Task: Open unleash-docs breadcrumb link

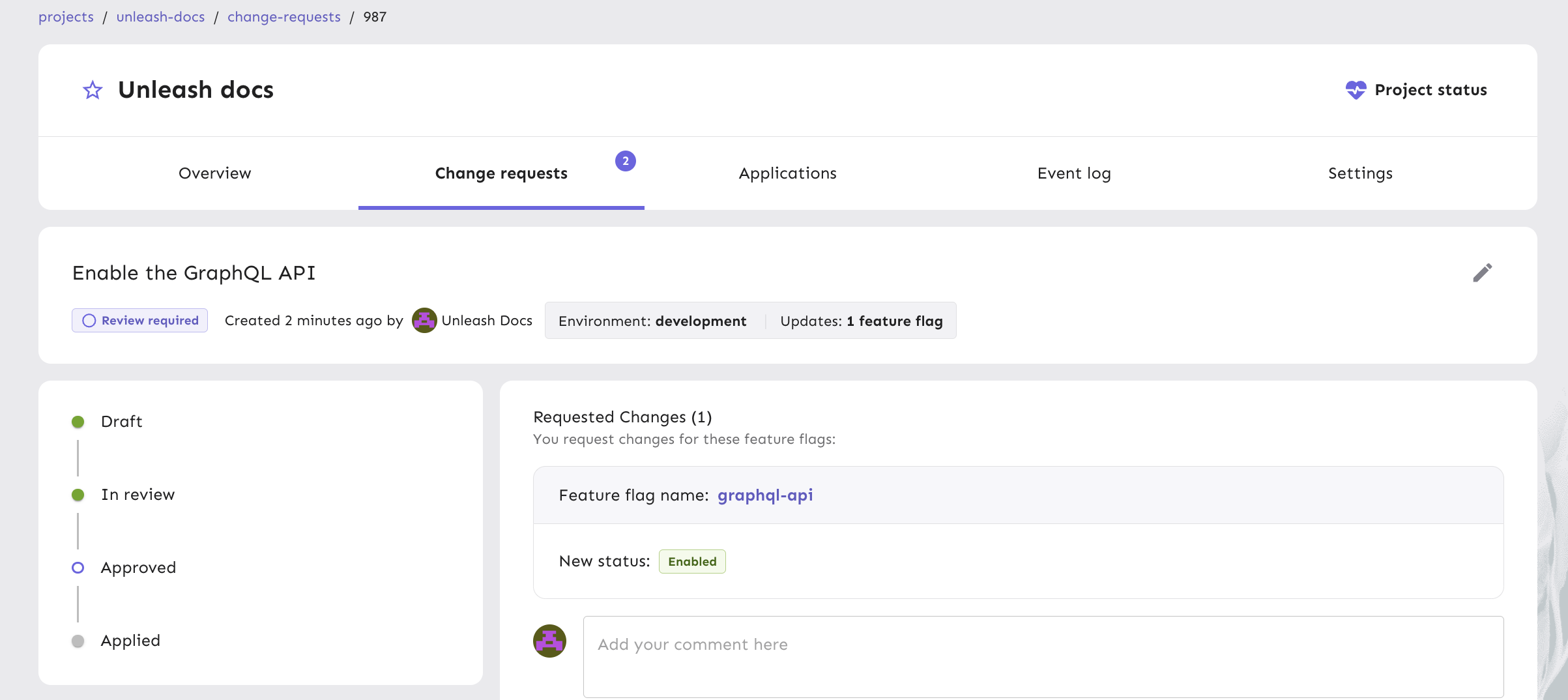Action: [x=160, y=17]
